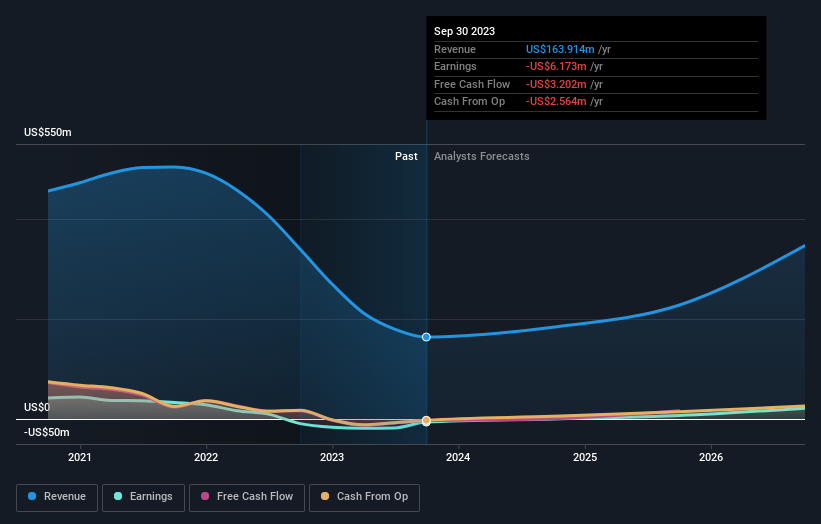Click the -US$6.173m earnings value
This screenshot has height=524, width=821.
click(556, 66)
